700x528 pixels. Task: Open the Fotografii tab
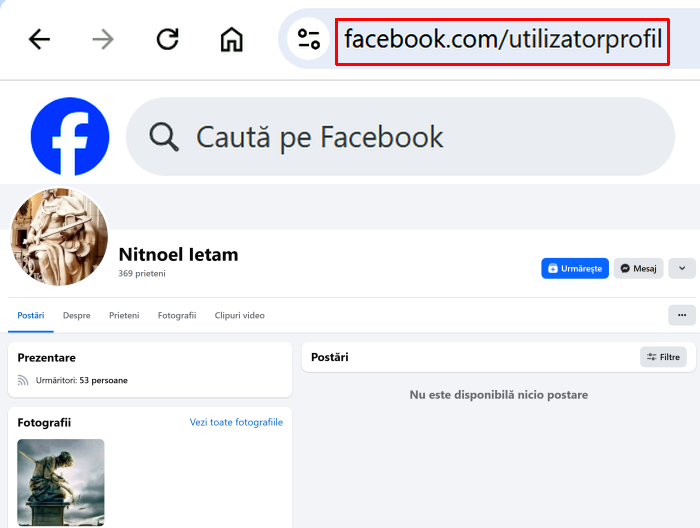click(177, 316)
